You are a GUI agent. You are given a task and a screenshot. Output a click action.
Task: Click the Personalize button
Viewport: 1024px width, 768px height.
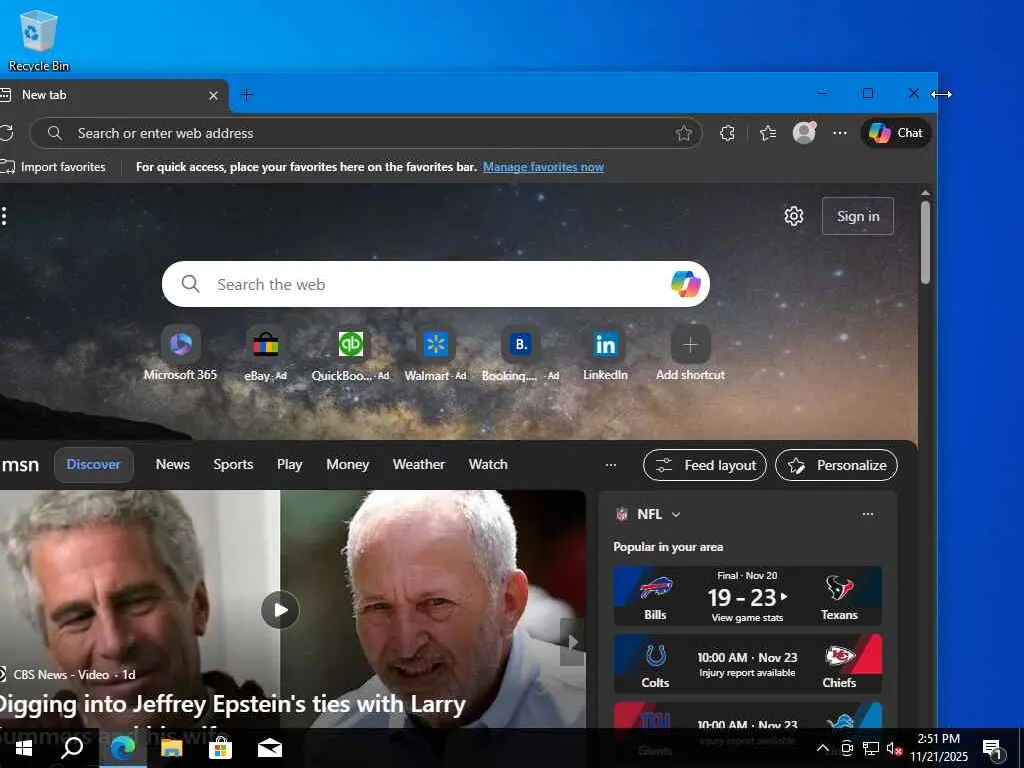tap(837, 465)
